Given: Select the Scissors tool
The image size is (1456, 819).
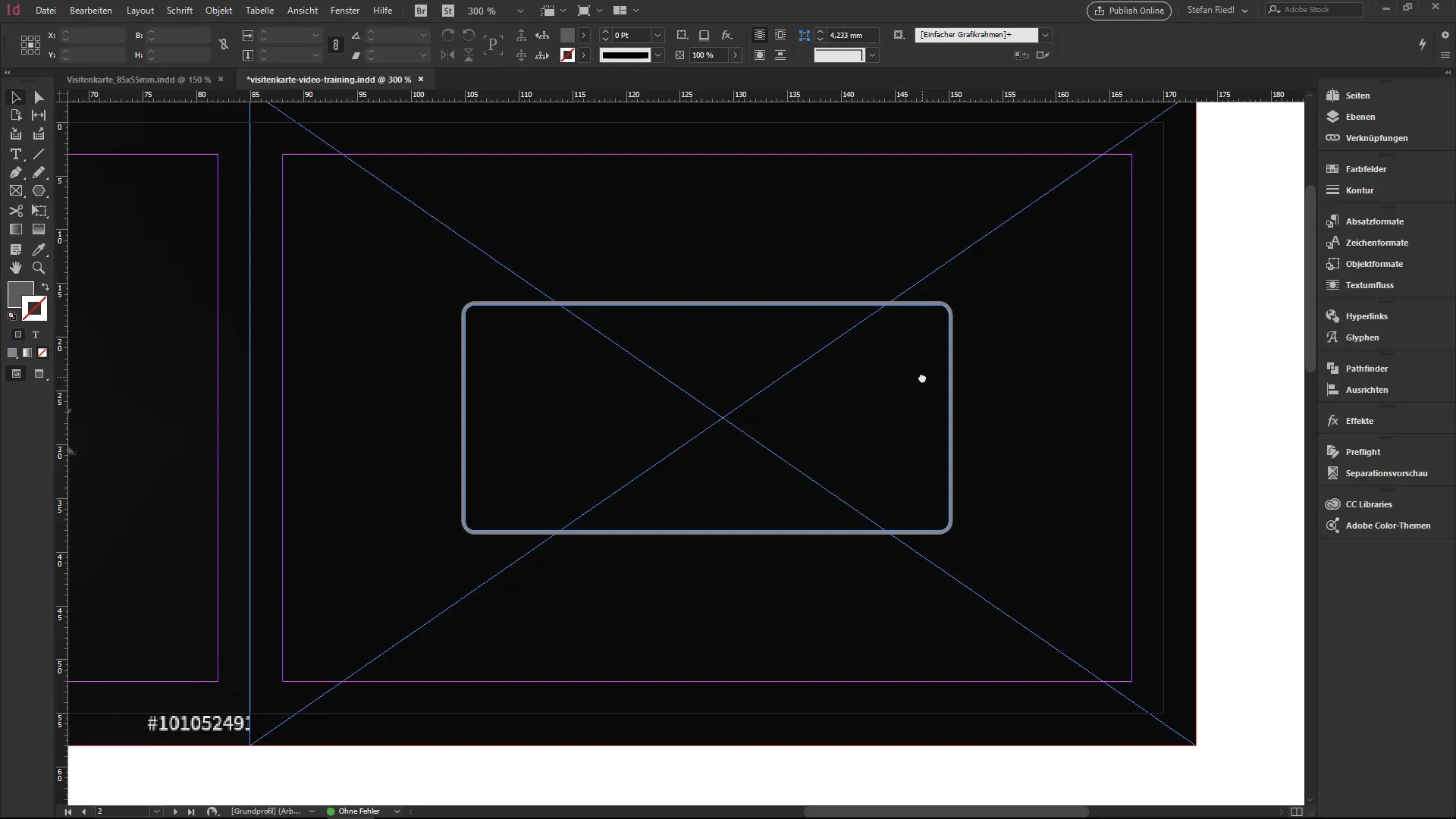Looking at the screenshot, I should 15,211.
